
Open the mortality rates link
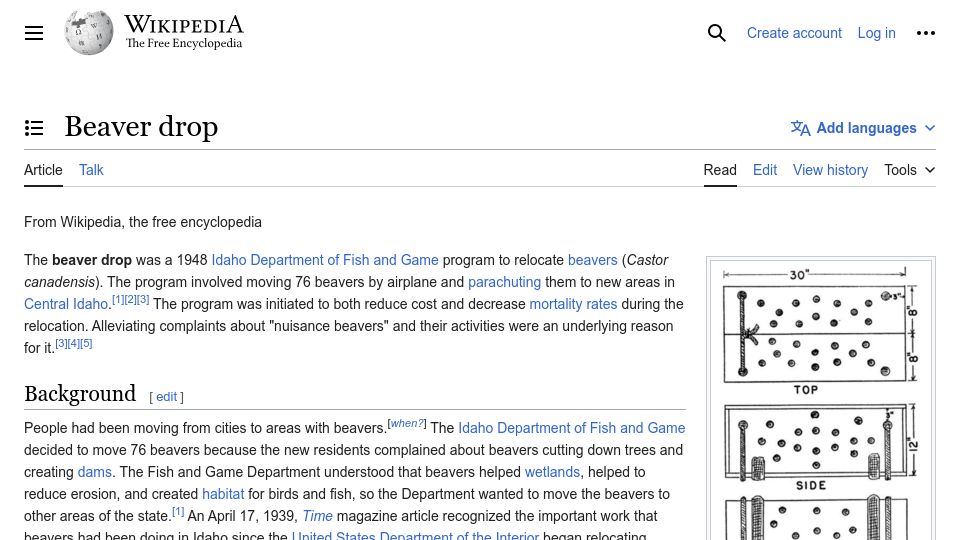pyautogui.click(x=573, y=304)
